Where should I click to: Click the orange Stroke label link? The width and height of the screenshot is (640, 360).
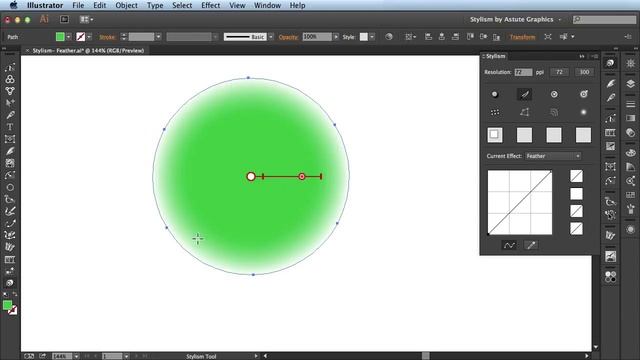107,37
